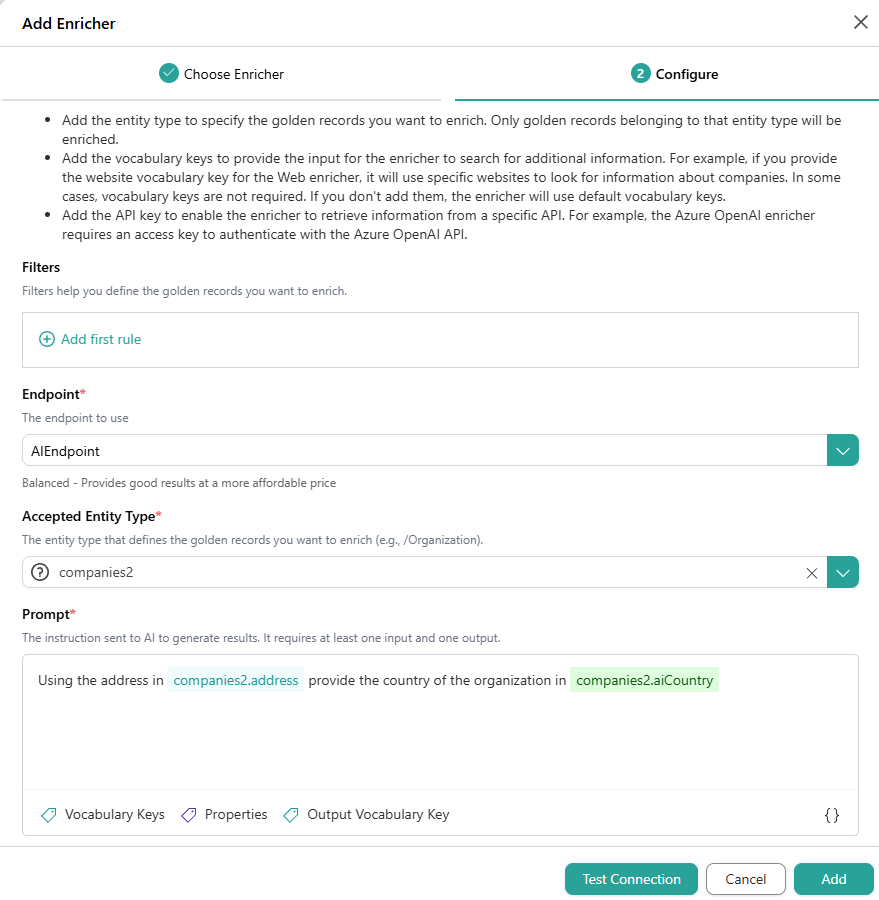This screenshot has height=900, width=879.
Task: Click the question mark entity type icon
Action: click(x=41, y=573)
